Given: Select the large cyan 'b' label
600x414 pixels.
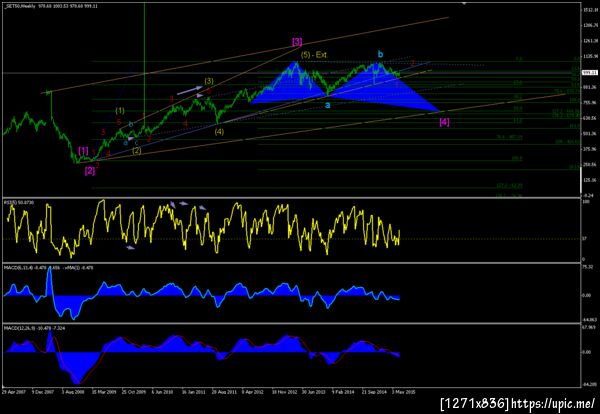Looking at the screenshot, I should click(380, 54).
